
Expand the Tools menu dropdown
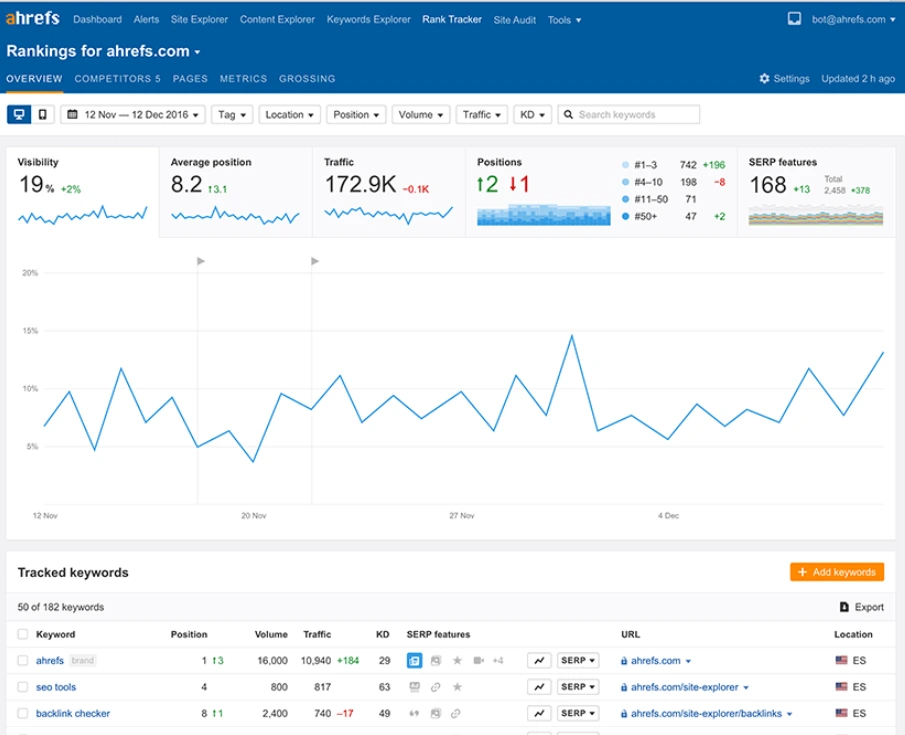coord(564,20)
